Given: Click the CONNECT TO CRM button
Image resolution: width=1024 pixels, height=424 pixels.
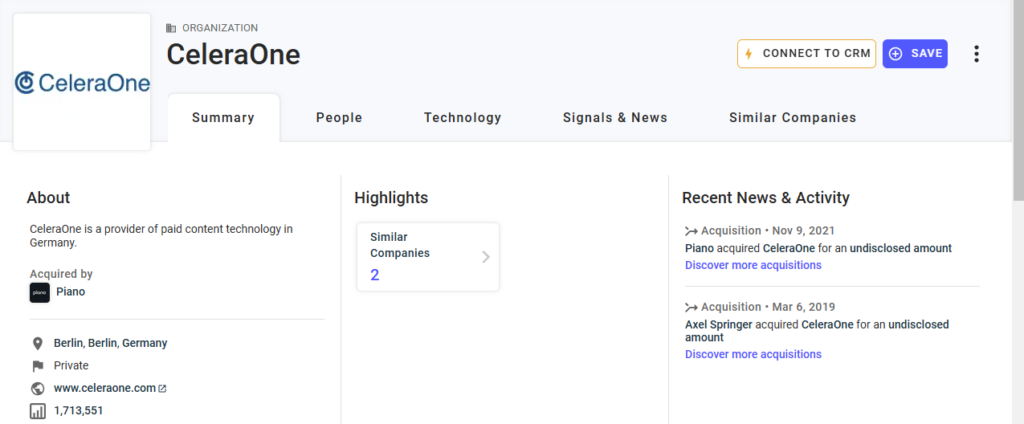Looking at the screenshot, I should 807,54.
